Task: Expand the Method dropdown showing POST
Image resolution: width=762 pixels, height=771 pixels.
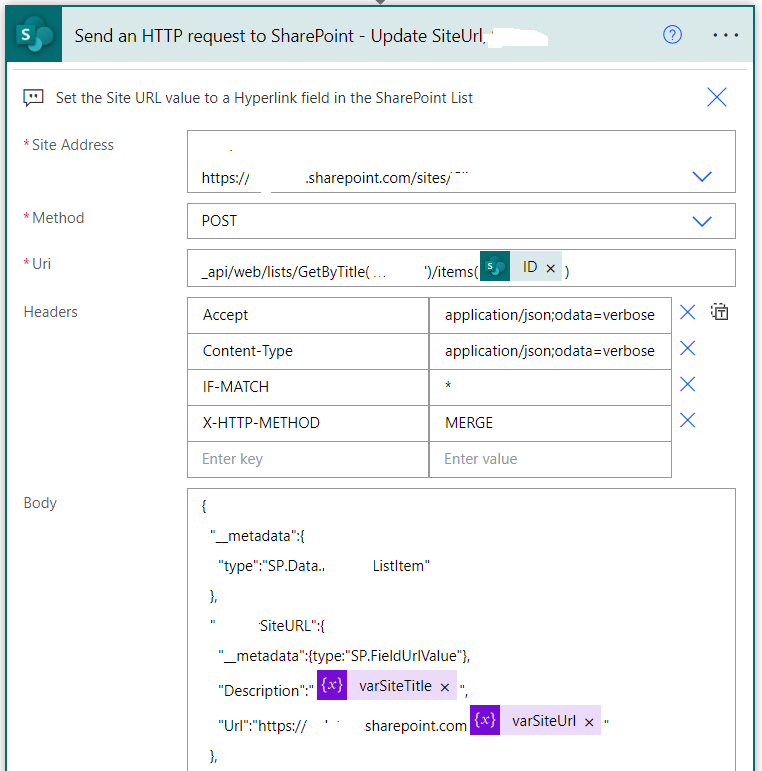Action: coord(702,221)
